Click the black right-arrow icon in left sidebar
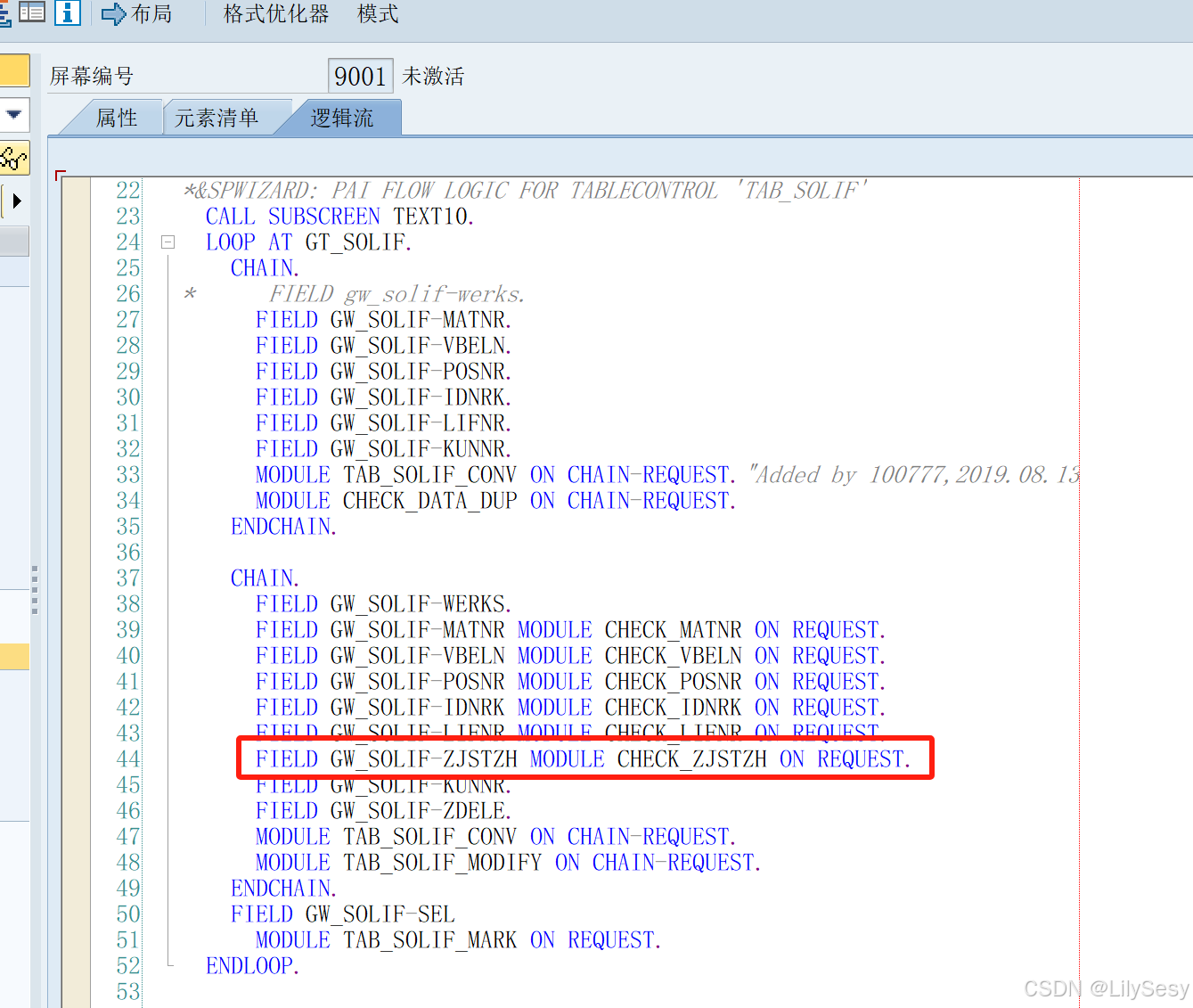 pos(15,201)
